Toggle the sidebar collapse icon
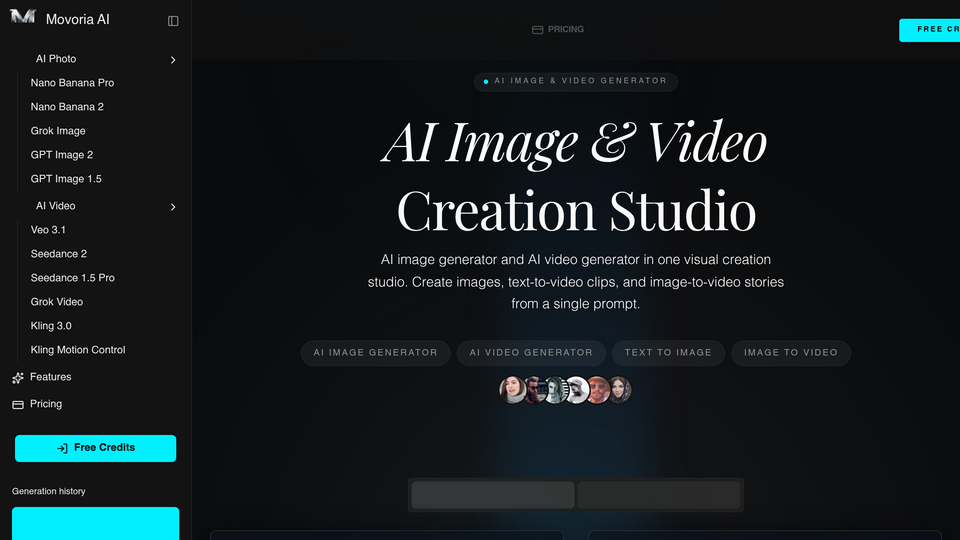Viewport: 960px width, 540px height. click(173, 21)
